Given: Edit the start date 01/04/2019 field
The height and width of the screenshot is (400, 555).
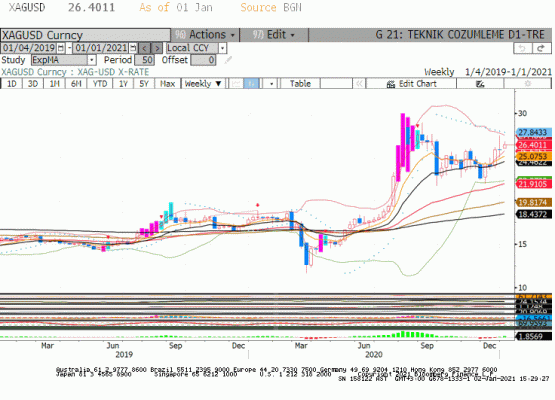Looking at the screenshot, I should pos(29,48).
